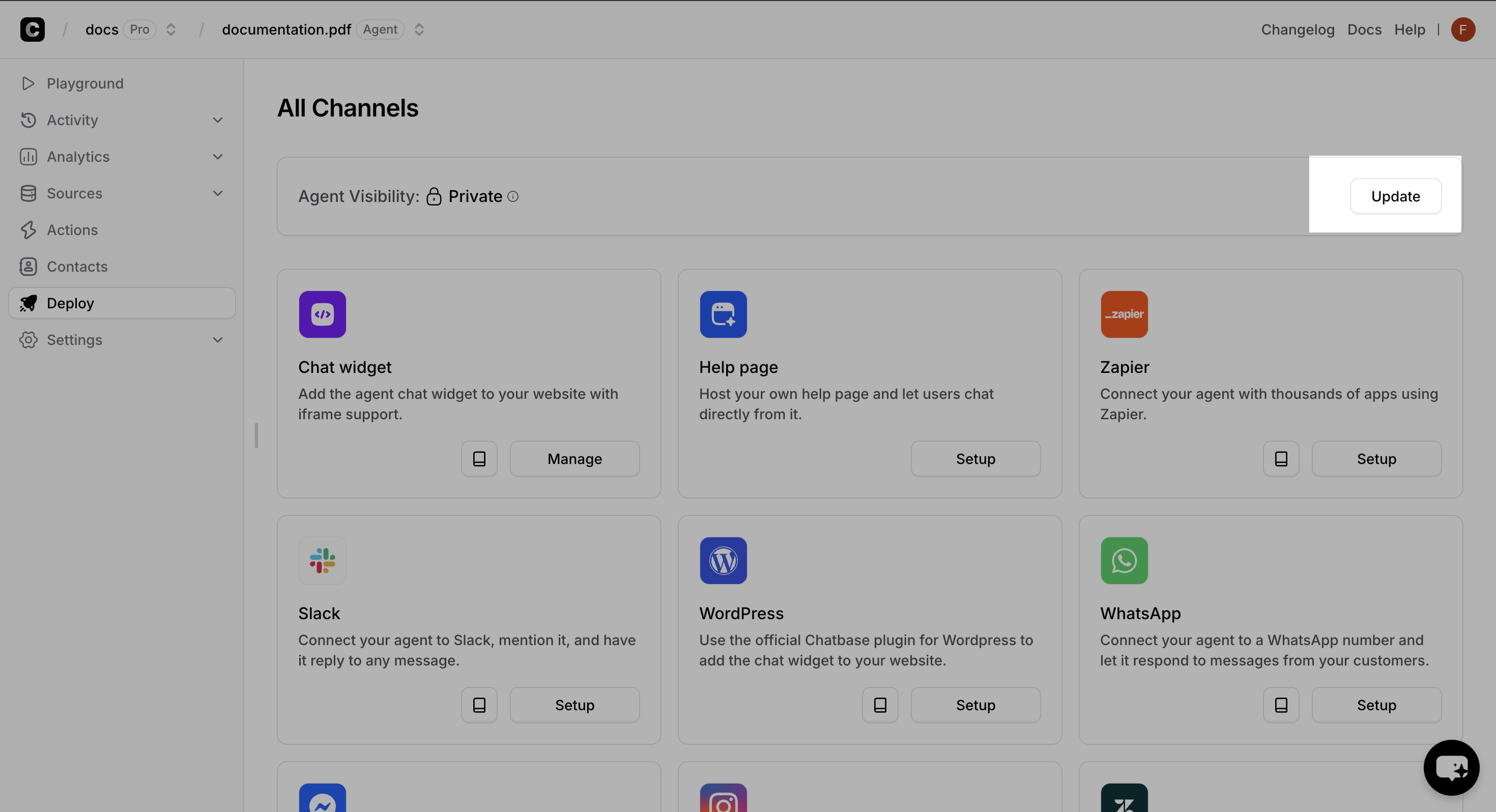Expand the Analytics sidebar section
Screen dimensions: 1496x812
218,157
